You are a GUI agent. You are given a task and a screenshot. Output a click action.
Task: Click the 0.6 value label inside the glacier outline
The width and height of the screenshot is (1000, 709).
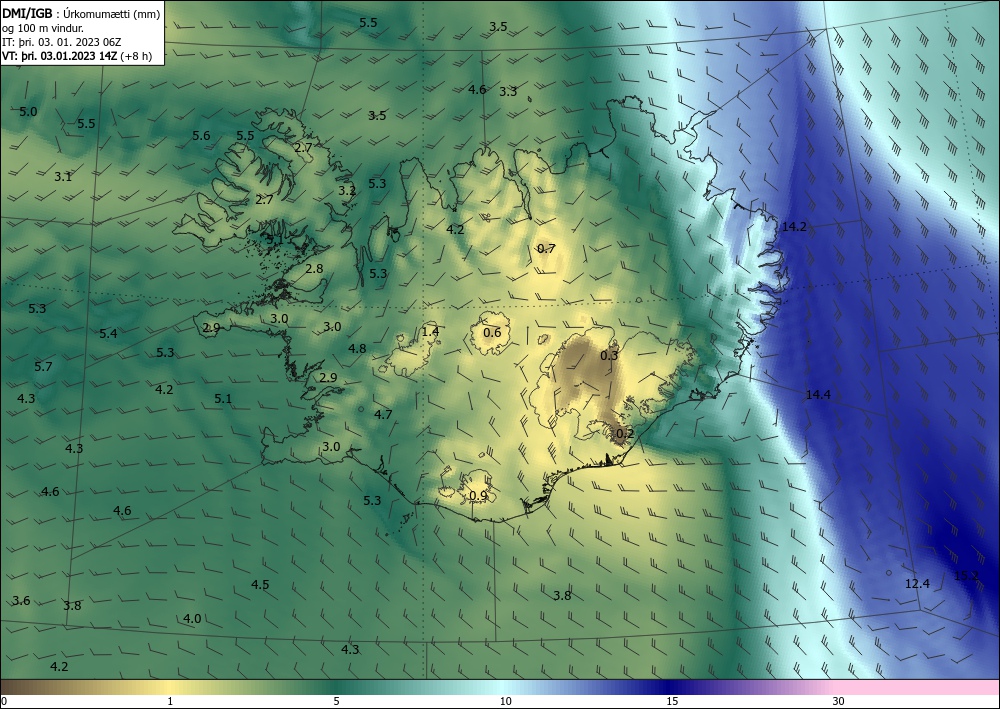coord(492,332)
